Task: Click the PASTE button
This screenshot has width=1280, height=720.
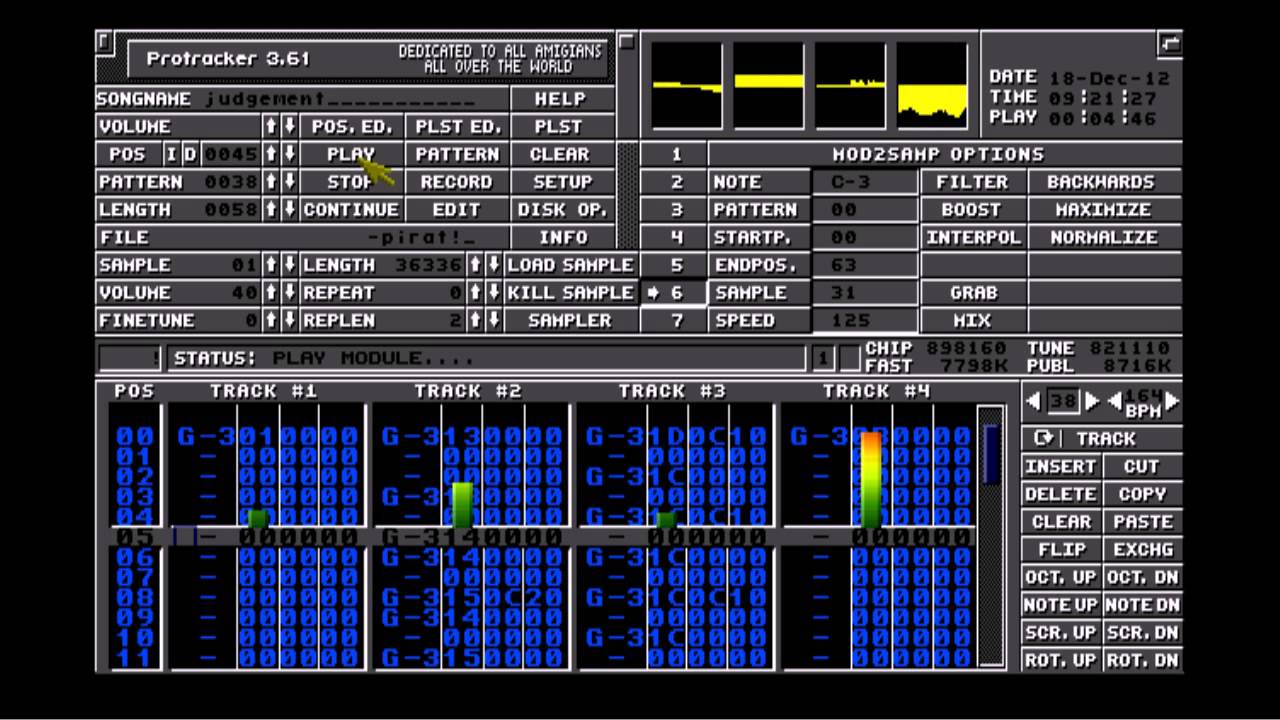Action: (1142, 522)
